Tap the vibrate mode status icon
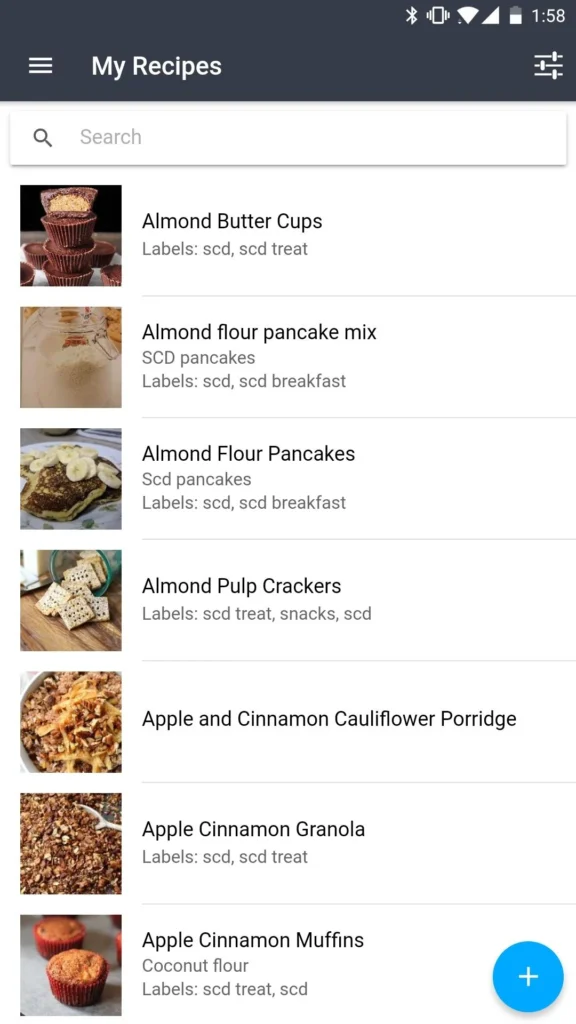Image resolution: width=576 pixels, height=1024 pixels. [x=438, y=16]
